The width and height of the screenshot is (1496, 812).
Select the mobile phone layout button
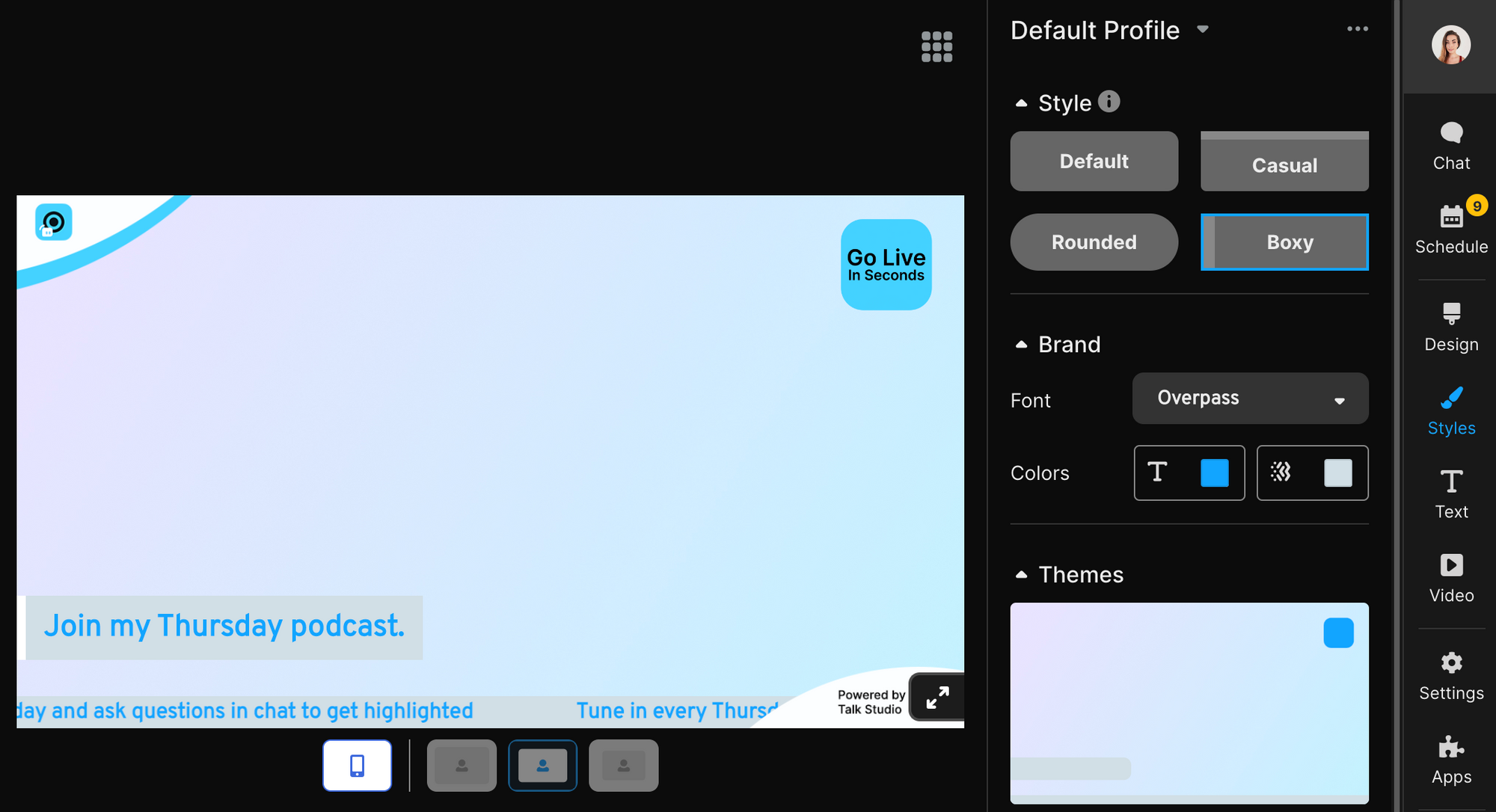(x=357, y=766)
